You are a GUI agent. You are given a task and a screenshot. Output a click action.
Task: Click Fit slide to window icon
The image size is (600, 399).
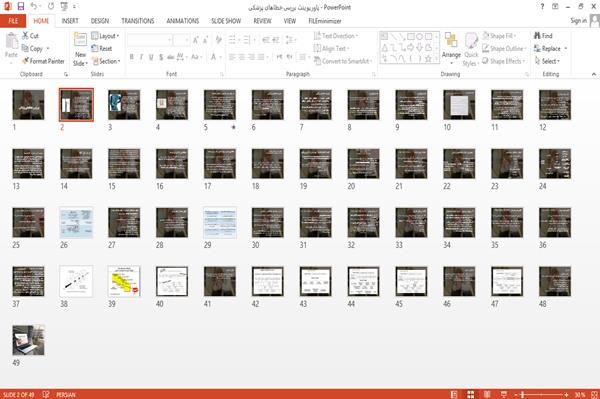(594, 394)
